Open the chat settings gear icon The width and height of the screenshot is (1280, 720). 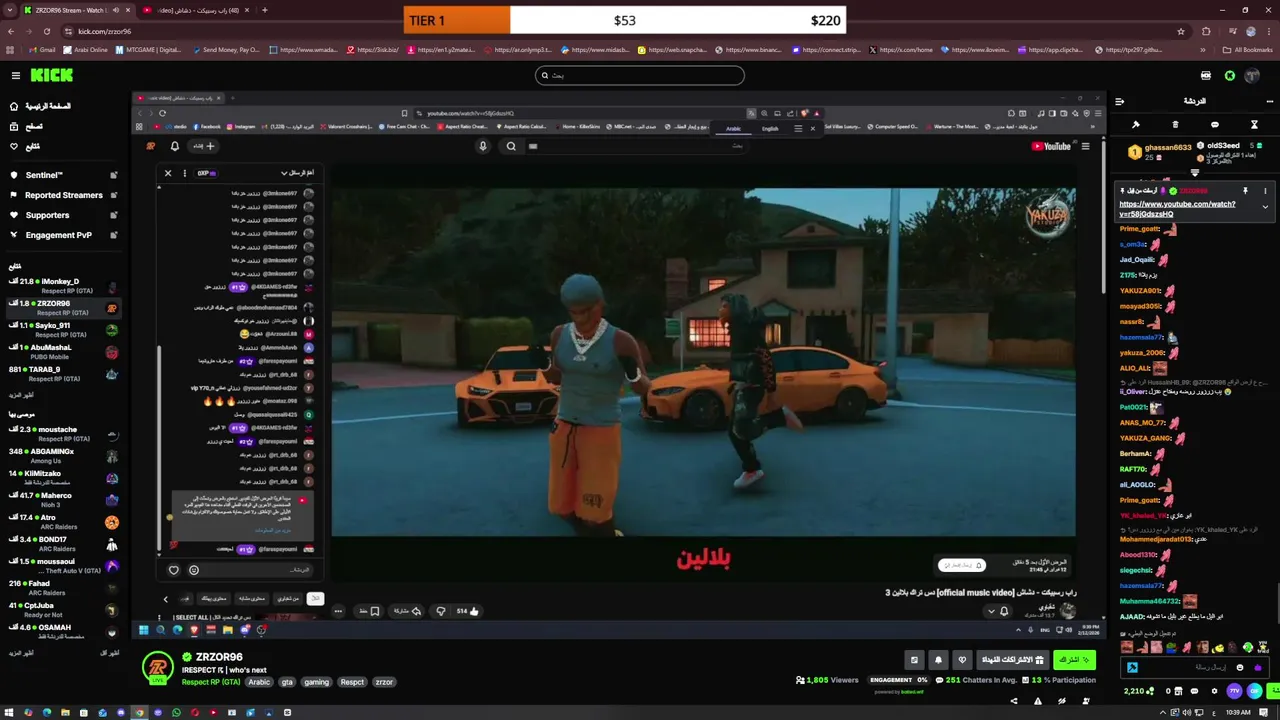tap(1215, 691)
